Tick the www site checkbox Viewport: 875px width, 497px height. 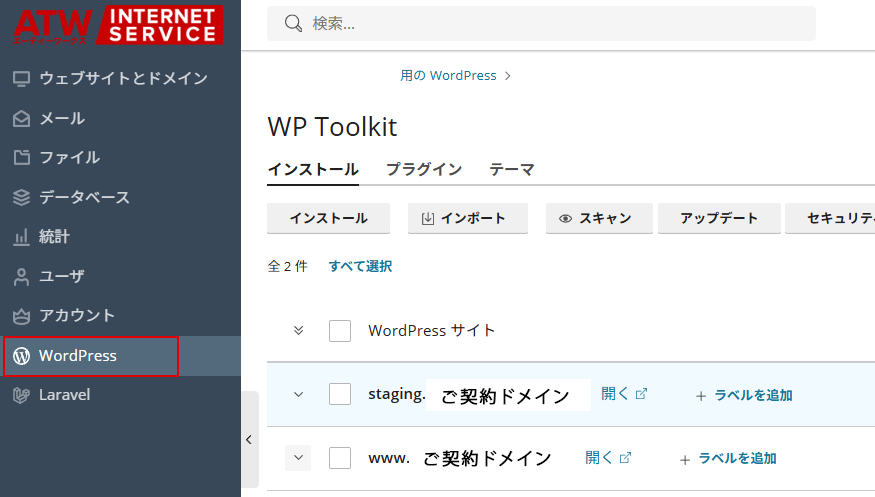coord(340,458)
